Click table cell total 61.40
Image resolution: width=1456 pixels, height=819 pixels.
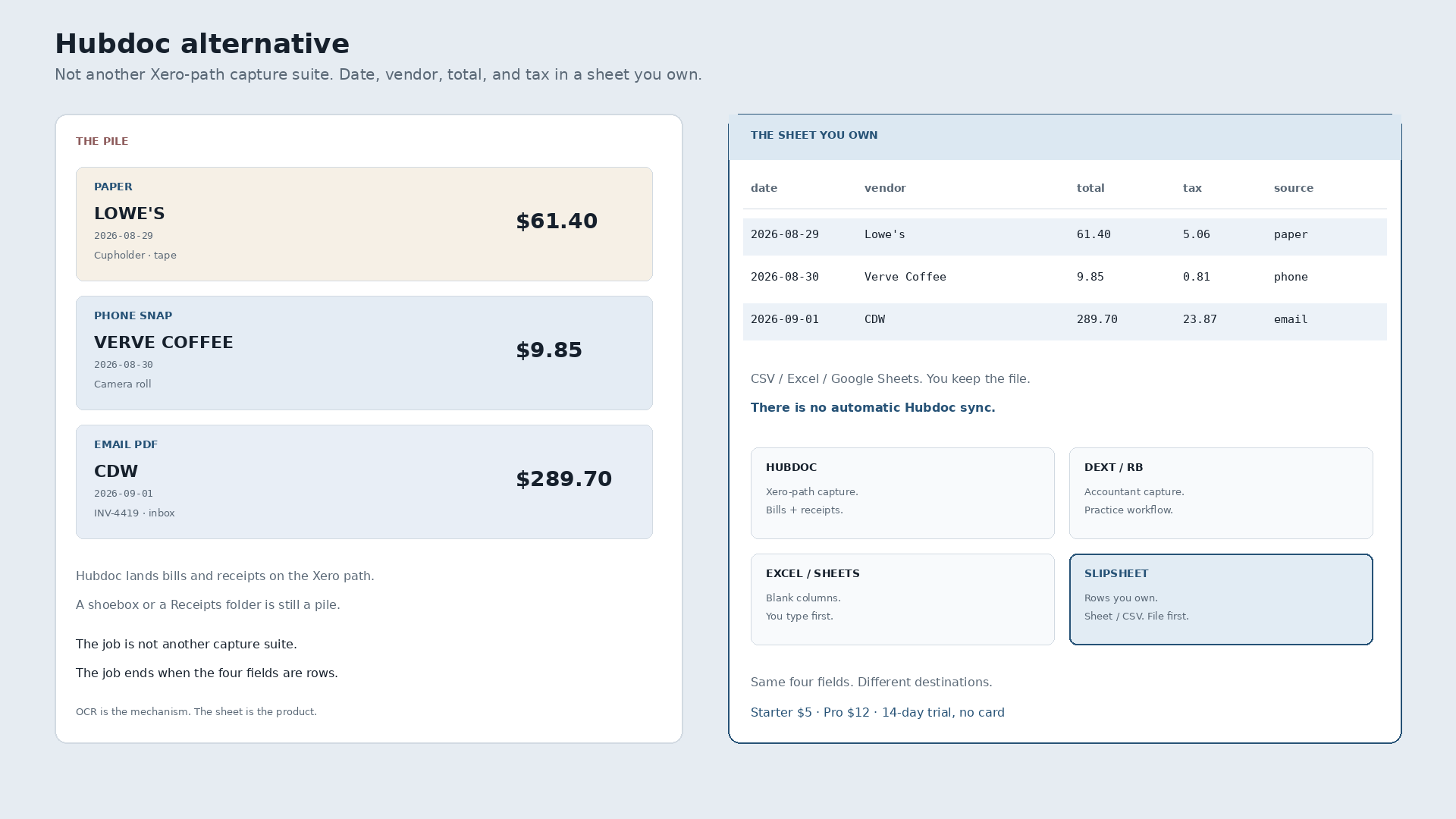(1094, 234)
